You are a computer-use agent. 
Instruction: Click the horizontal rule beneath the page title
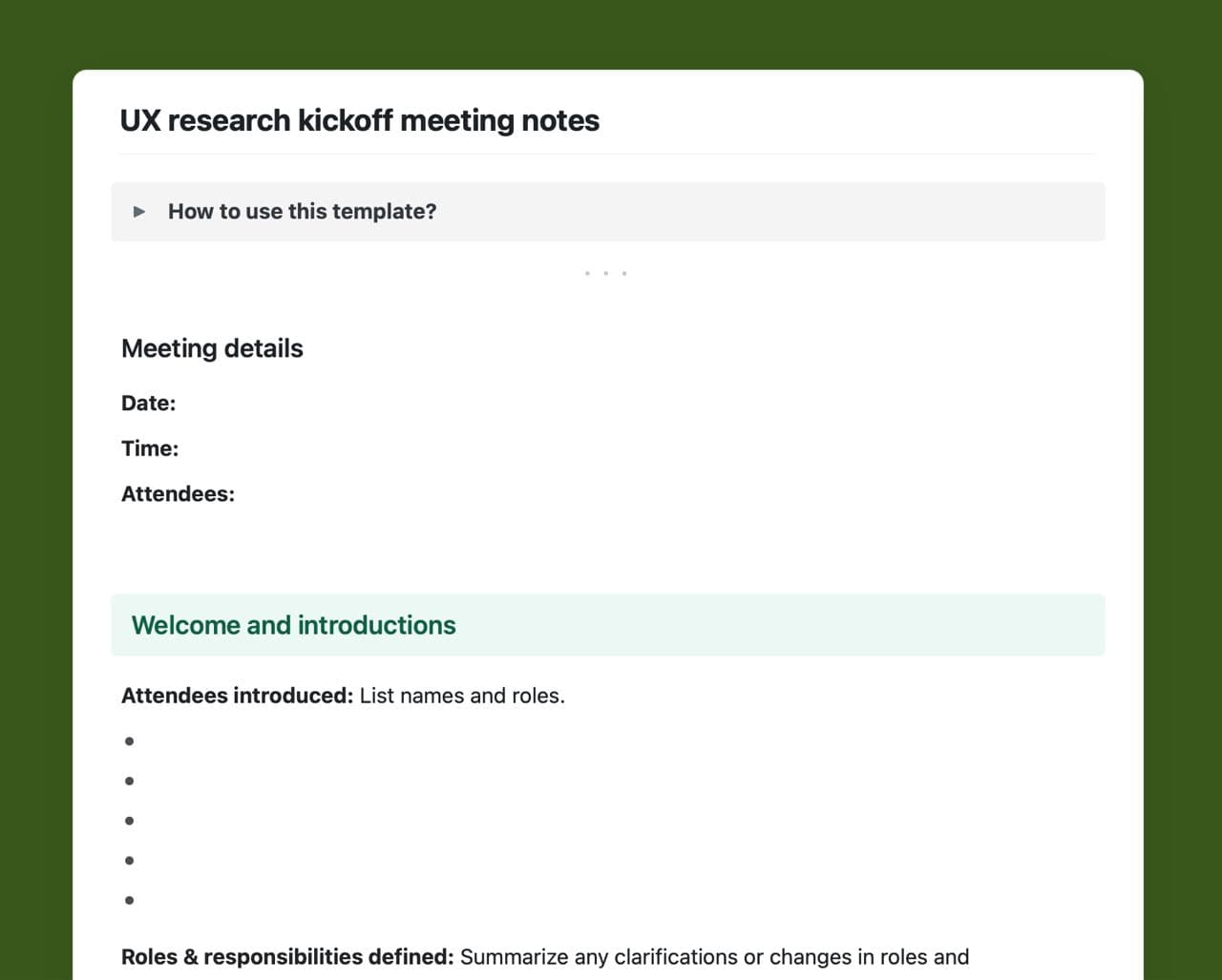click(x=607, y=155)
